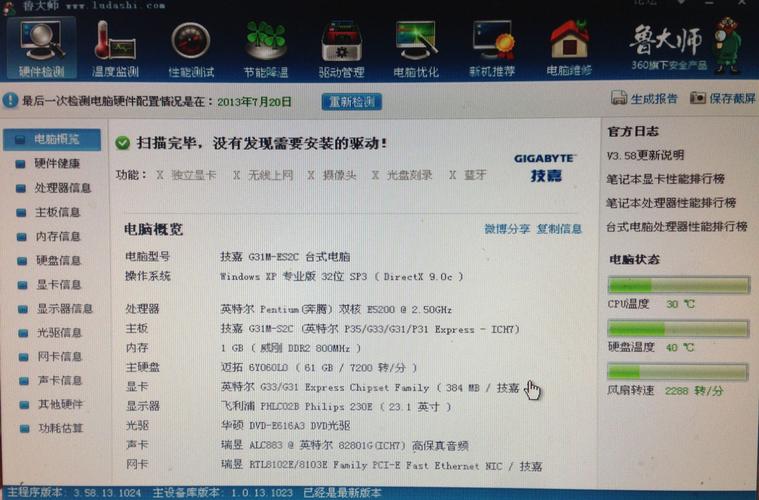Click the 迈拓 6Y060L0 hard disk text

pos(319,367)
